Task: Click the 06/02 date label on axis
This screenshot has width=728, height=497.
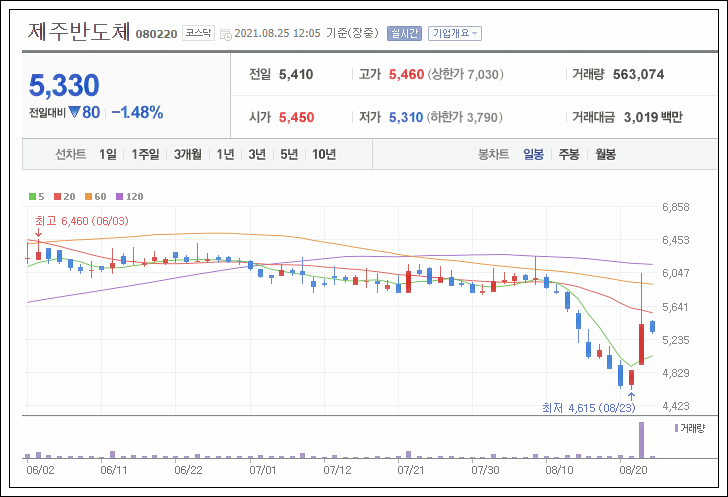Action: [40, 470]
